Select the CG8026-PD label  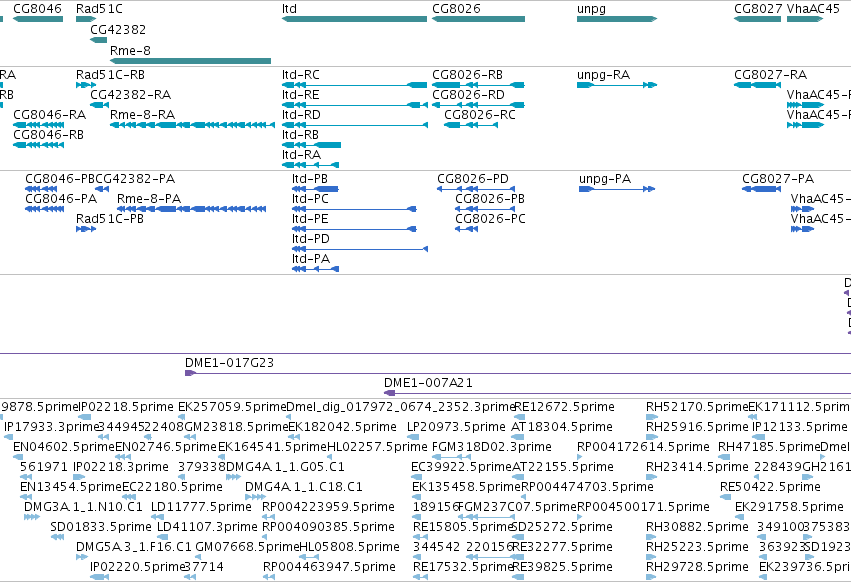pyautogui.click(x=473, y=179)
